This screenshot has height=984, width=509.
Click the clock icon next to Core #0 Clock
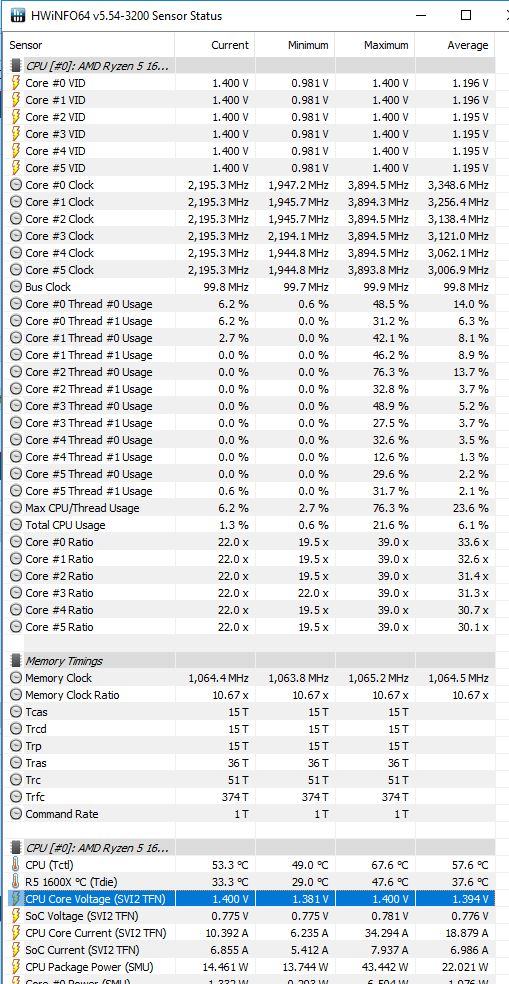[x=16, y=185]
